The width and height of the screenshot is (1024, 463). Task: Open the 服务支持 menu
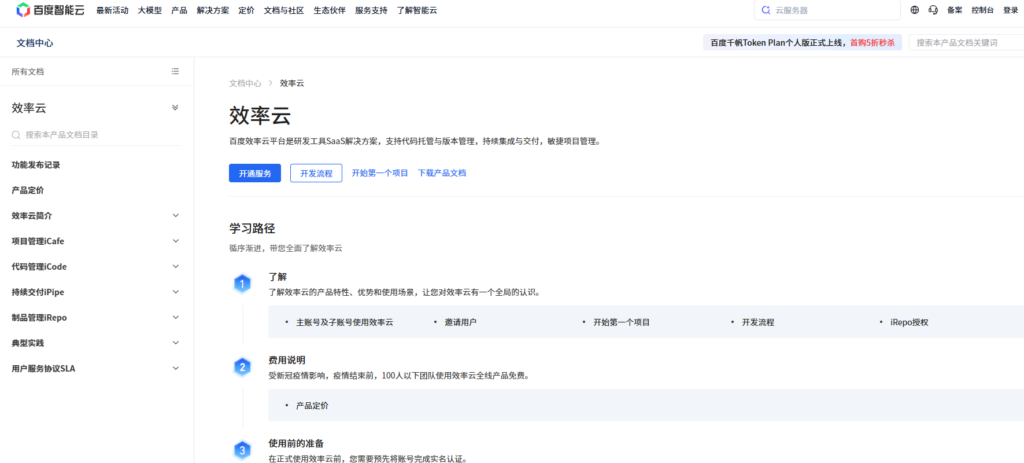click(x=371, y=10)
